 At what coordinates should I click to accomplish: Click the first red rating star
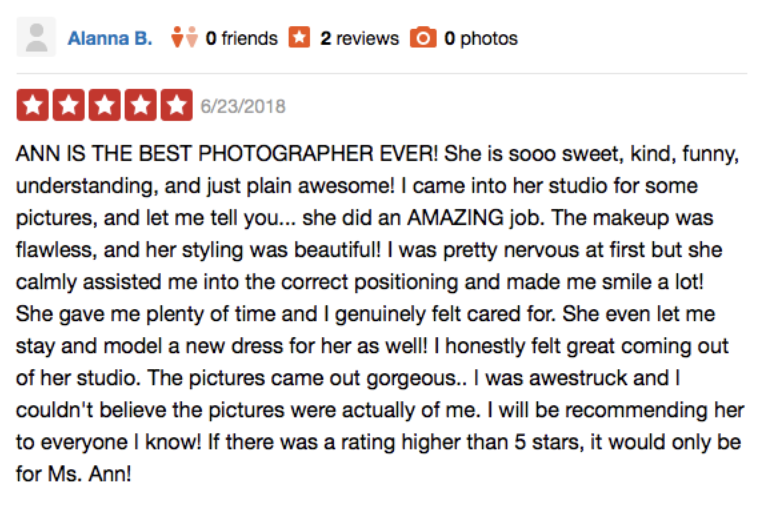(x=33, y=105)
